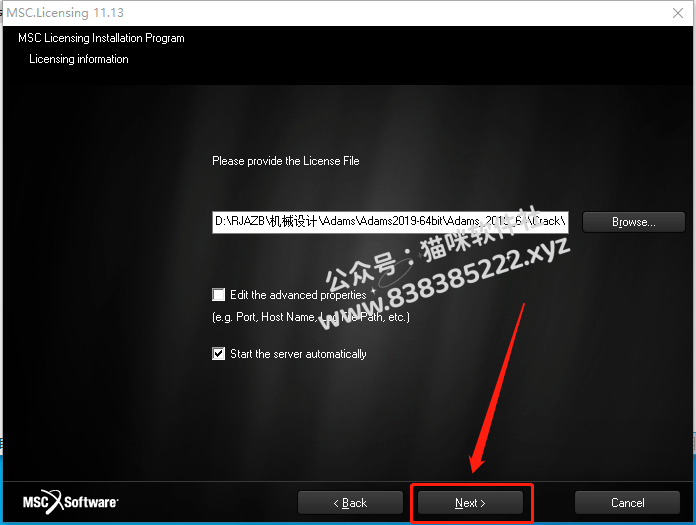The width and height of the screenshot is (696, 525).
Task: Cancel the MSC Licensing installation
Action: point(627,502)
